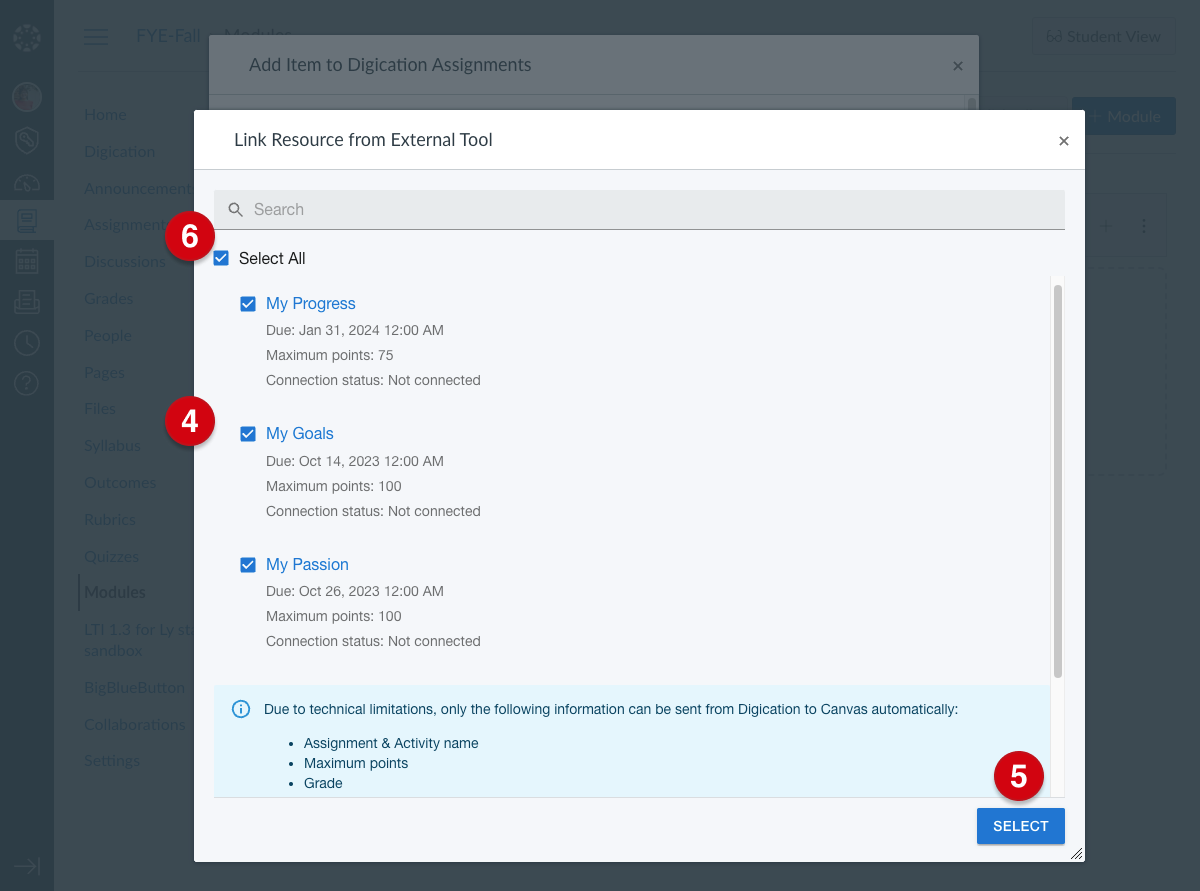Image resolution: width=1200 pixels, height=891 pixels.
Task: Open the Calendar icon in the sidebar
Action: [x=27, y=261]
